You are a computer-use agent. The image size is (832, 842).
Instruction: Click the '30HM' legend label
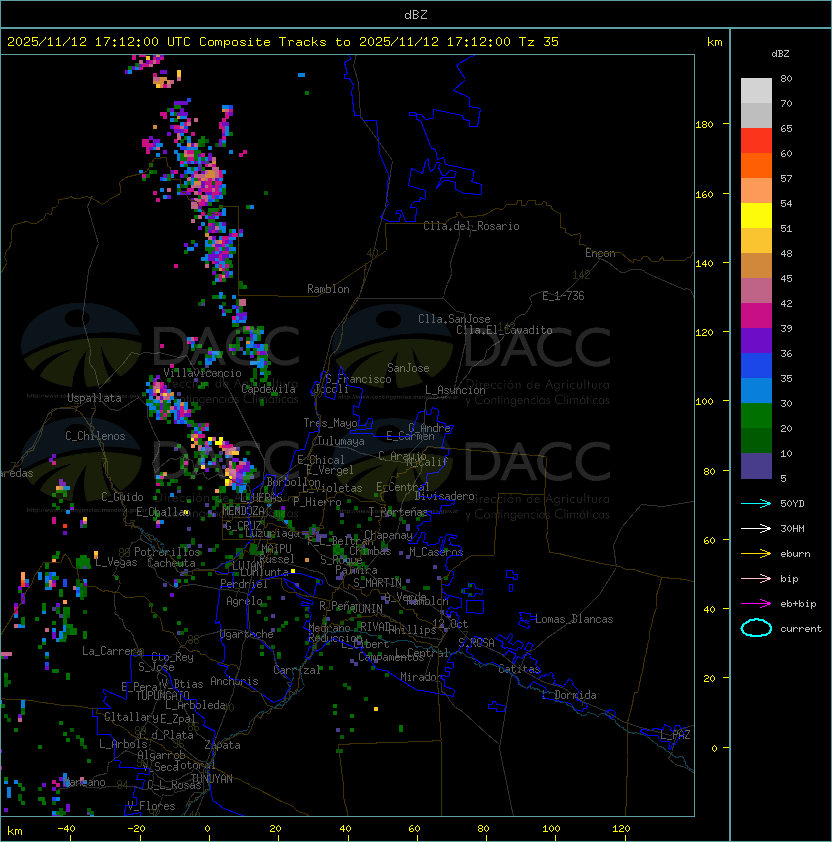coord(792,528)
